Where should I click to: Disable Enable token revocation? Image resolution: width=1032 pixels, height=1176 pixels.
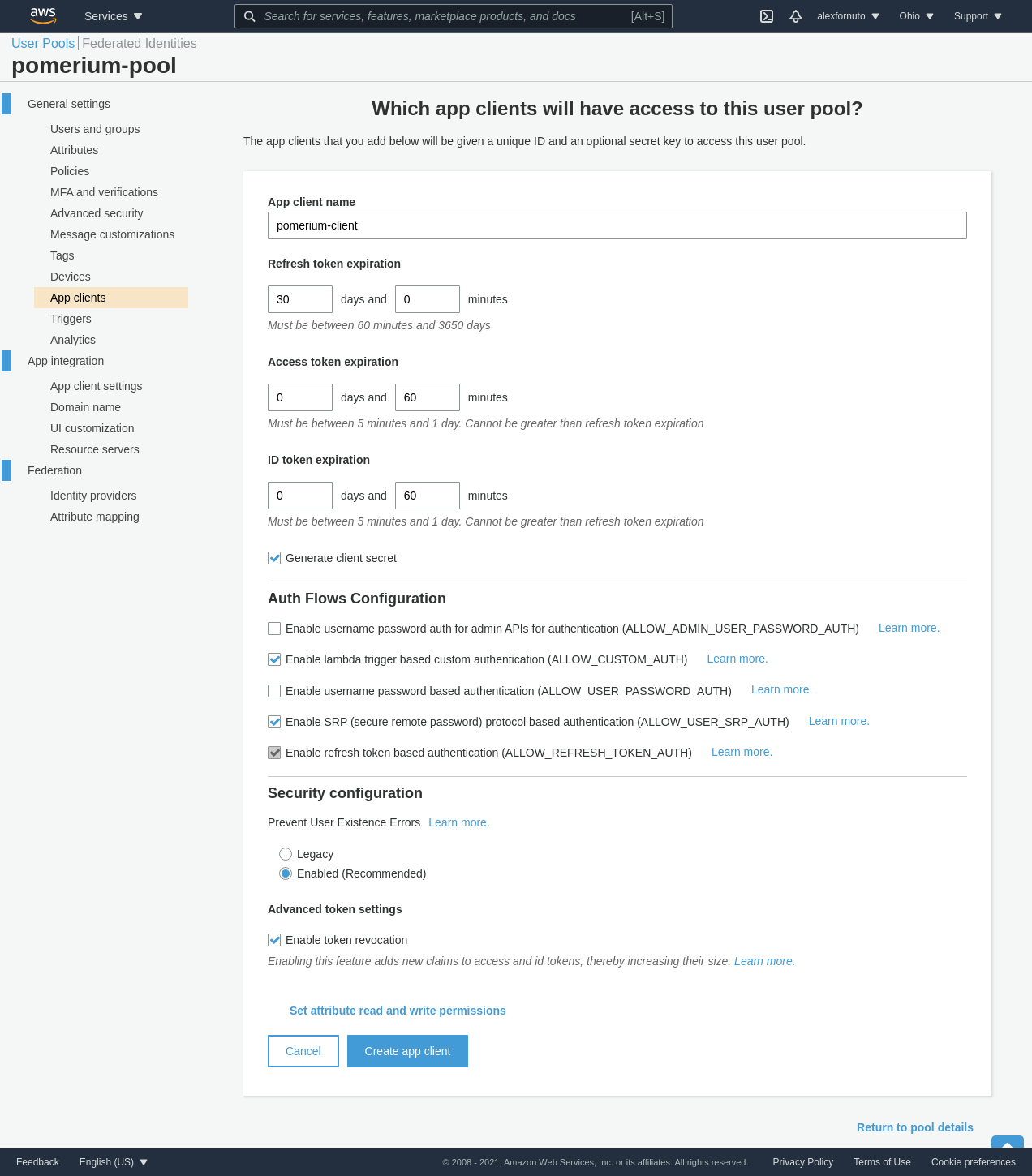(x=274, y=940)
